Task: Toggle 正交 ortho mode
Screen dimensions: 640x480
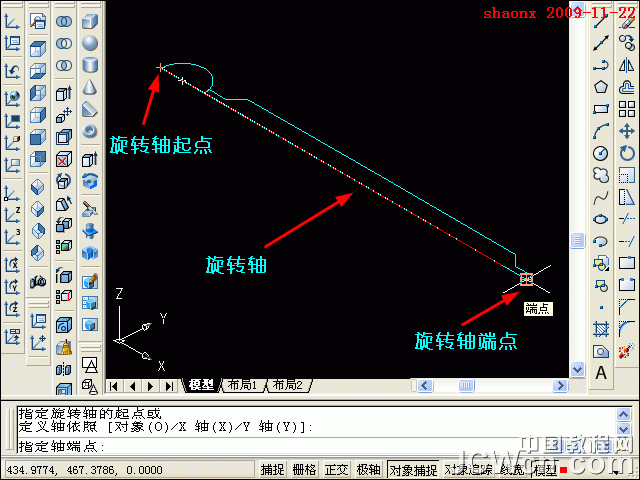Action: click(336, 469)
